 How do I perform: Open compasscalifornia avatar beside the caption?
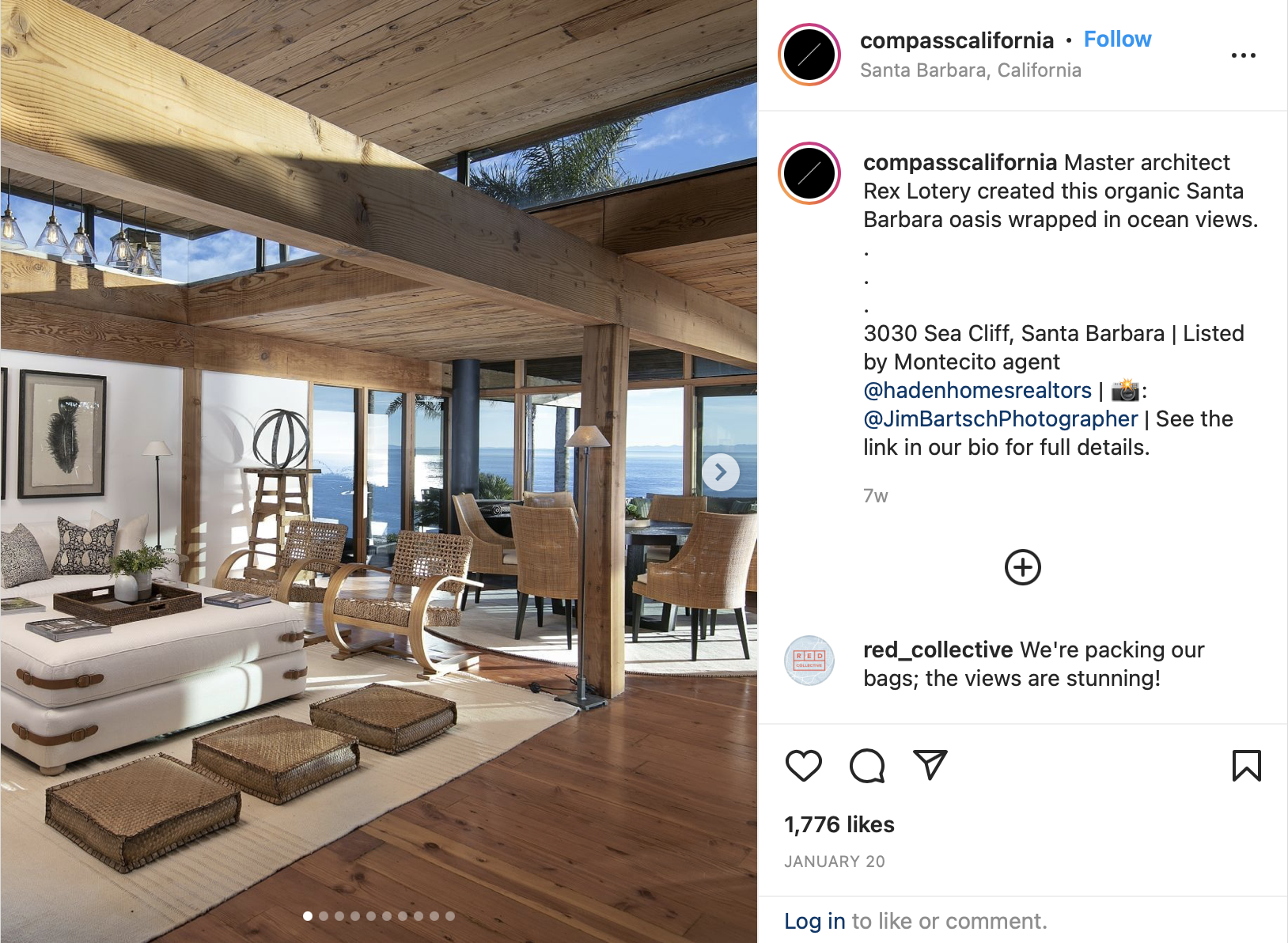click(x=809, y=173)
